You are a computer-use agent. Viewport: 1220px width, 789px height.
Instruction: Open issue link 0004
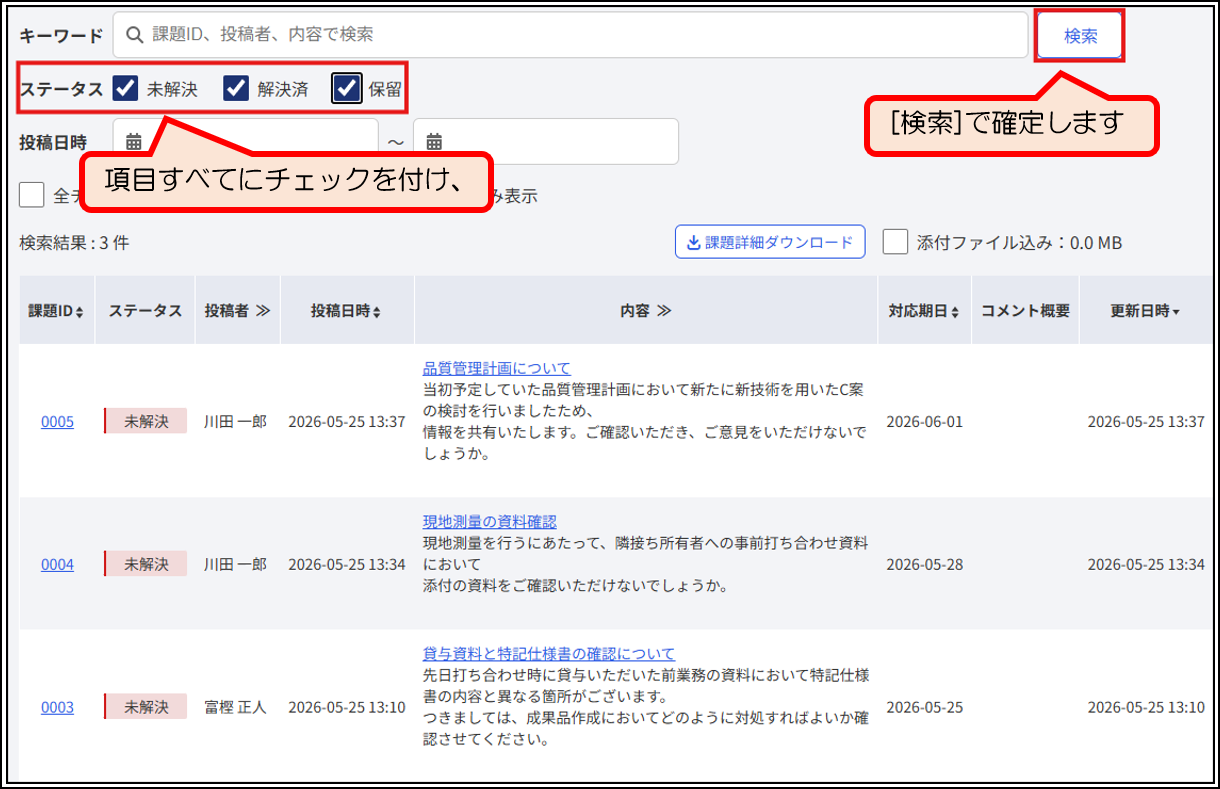coord(57,564)
